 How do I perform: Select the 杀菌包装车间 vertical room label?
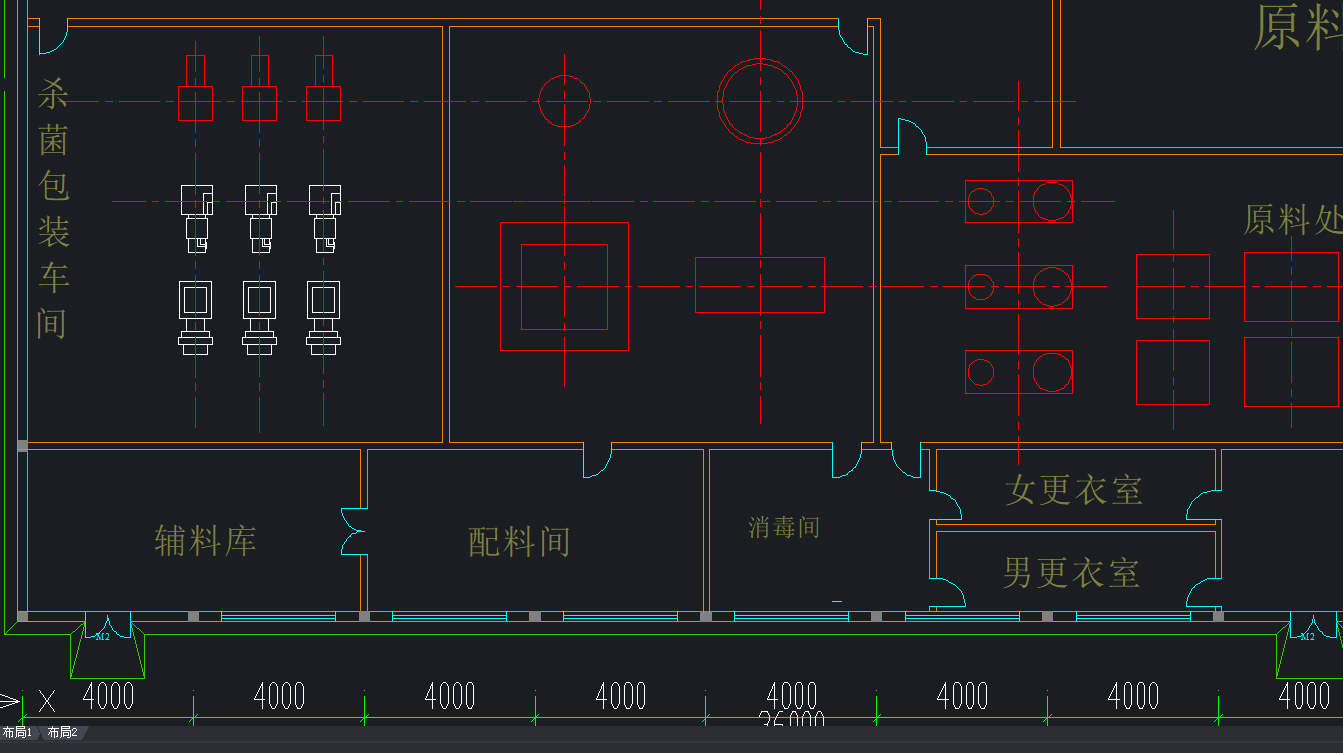click(x=53, y=210)
